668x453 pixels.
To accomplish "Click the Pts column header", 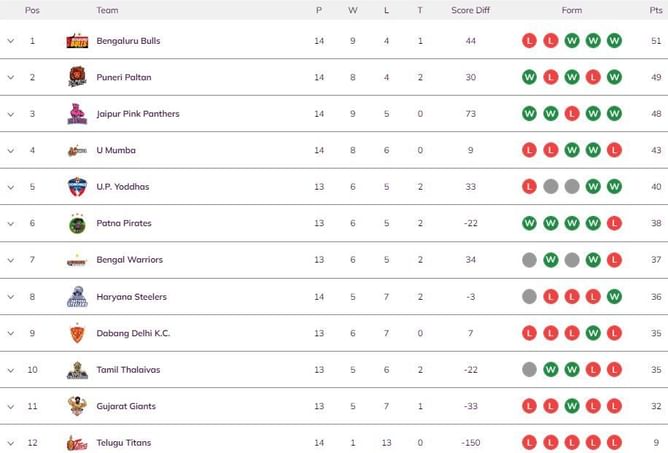I will click(655, 10).
